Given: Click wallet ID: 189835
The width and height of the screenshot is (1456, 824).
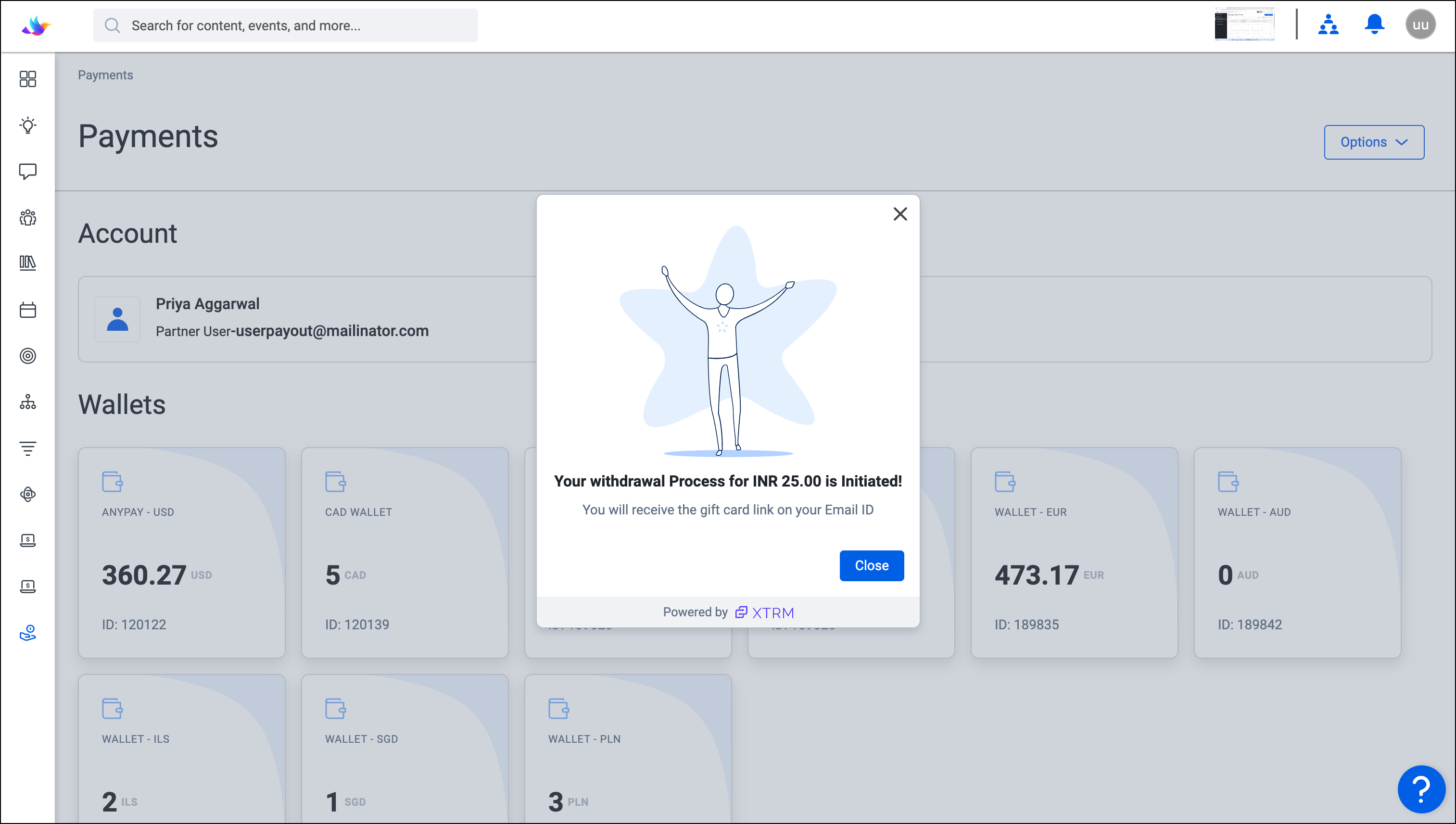Looking at the screenshot, I should click(1027, 625).
